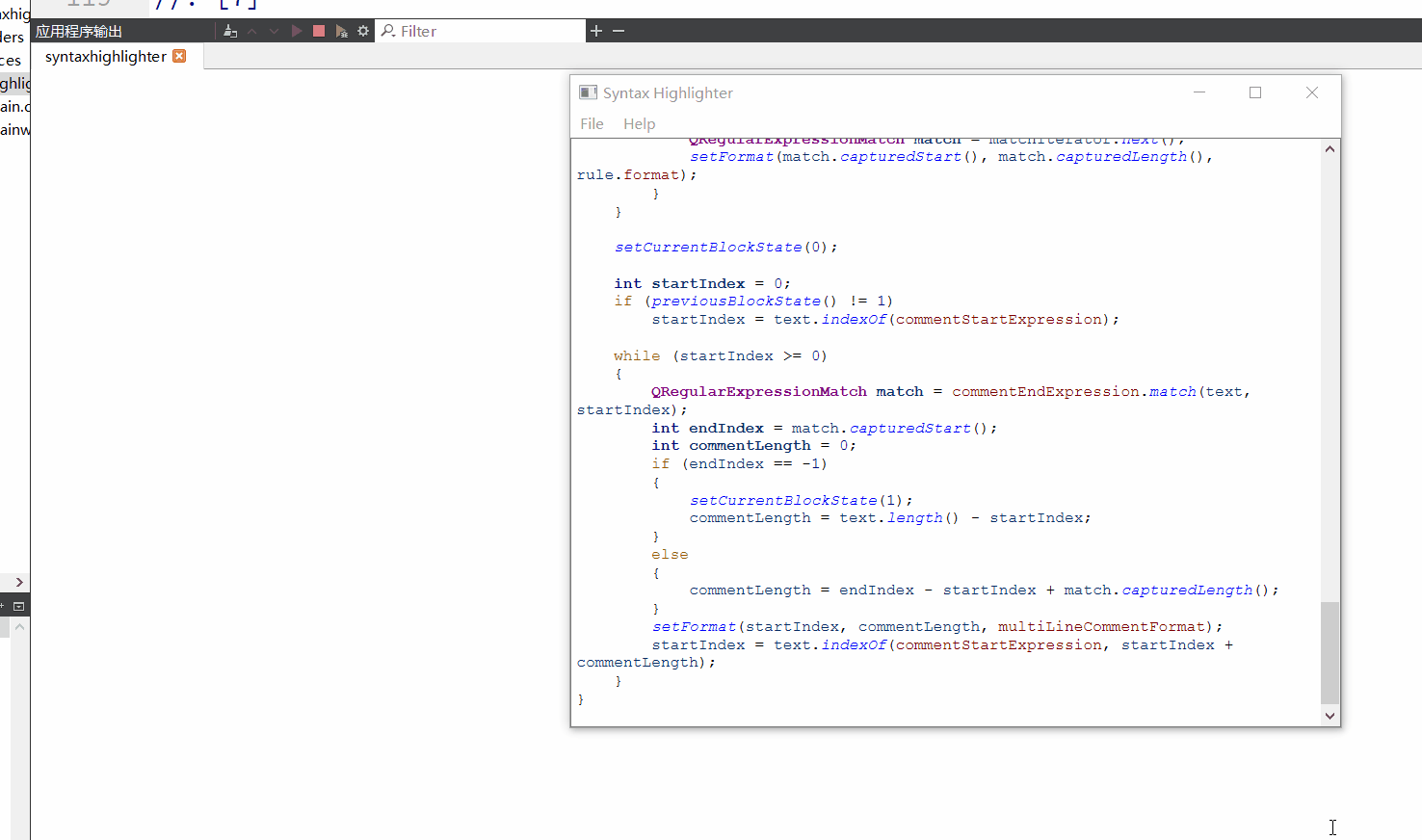
Task: Attach debugger to running application icon
Action: tap(341, 31)
